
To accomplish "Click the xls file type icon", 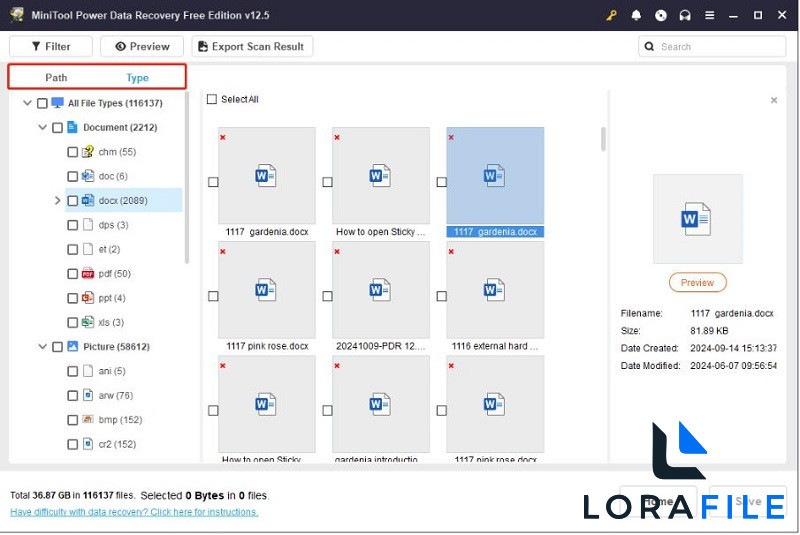I will point(88,322).
